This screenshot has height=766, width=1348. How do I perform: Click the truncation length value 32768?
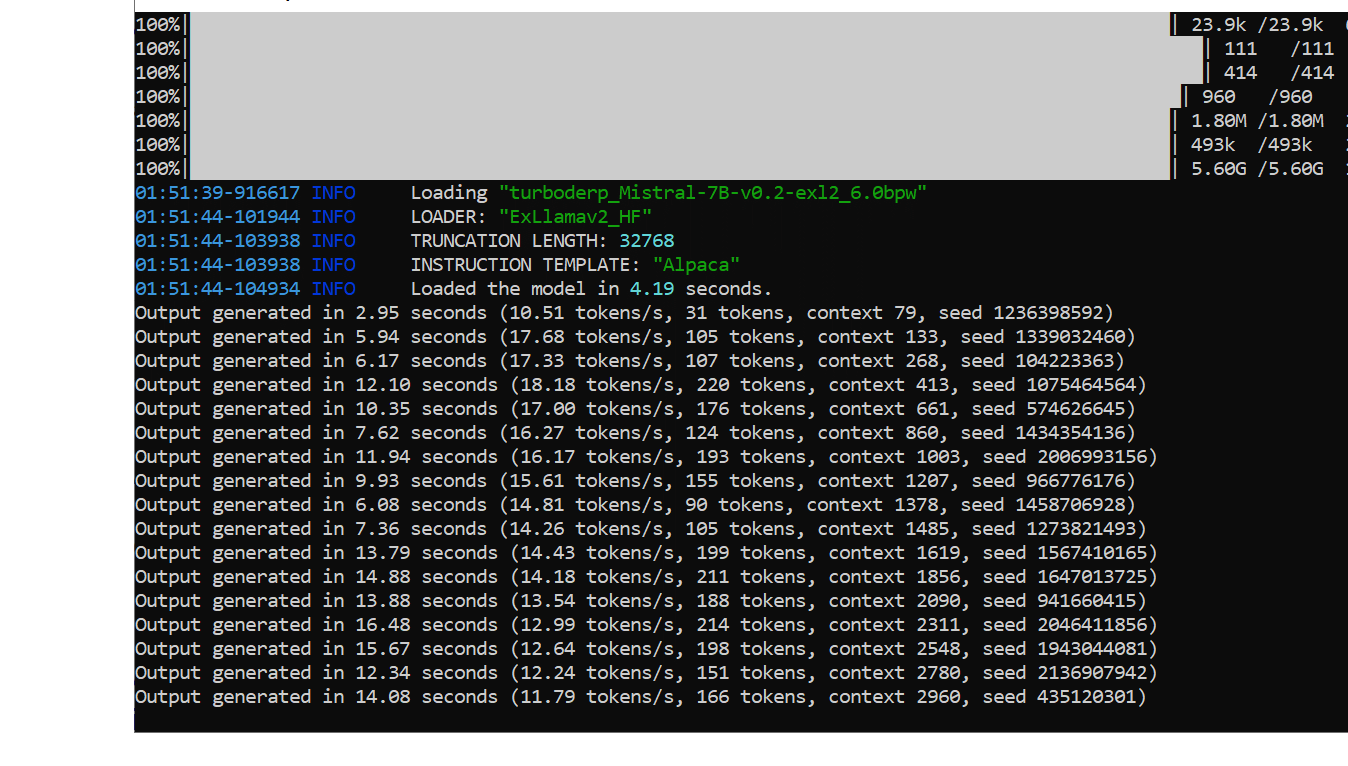tap(646, 241)
